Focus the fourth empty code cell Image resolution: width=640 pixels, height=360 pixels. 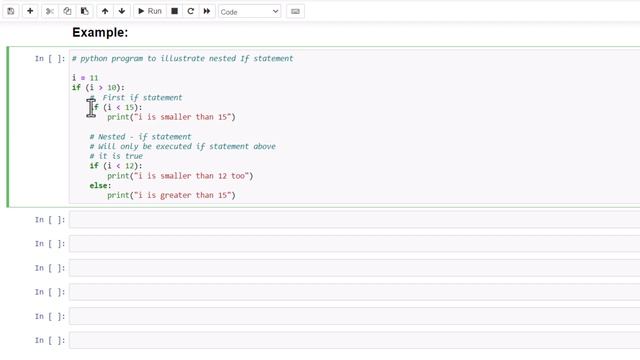pos(354,292)
